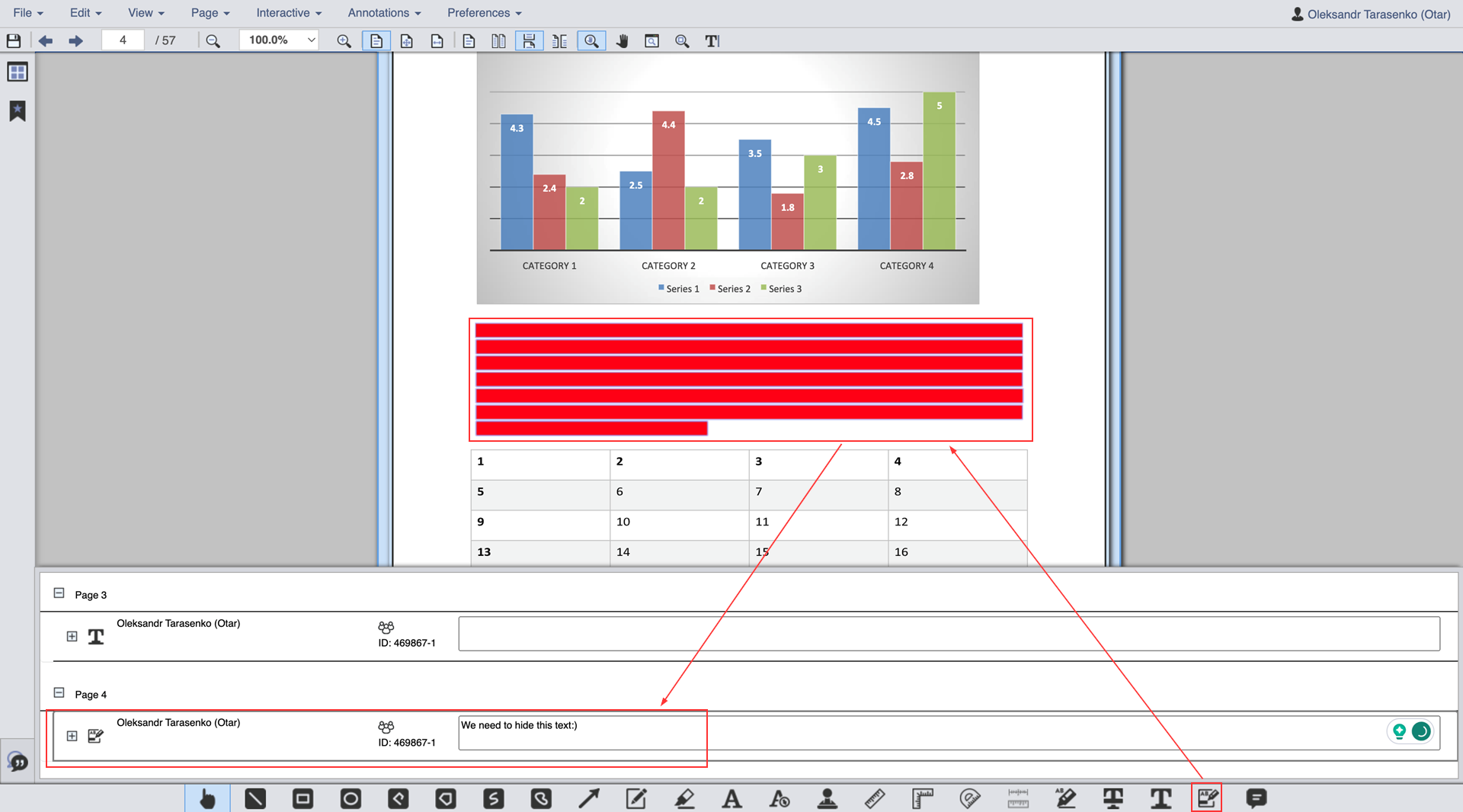The width and height of the screenshot is (1463, 812).
Task: Collapse the Page 3 annotation group
Action: pyautogui.click(x=59, y=593)
